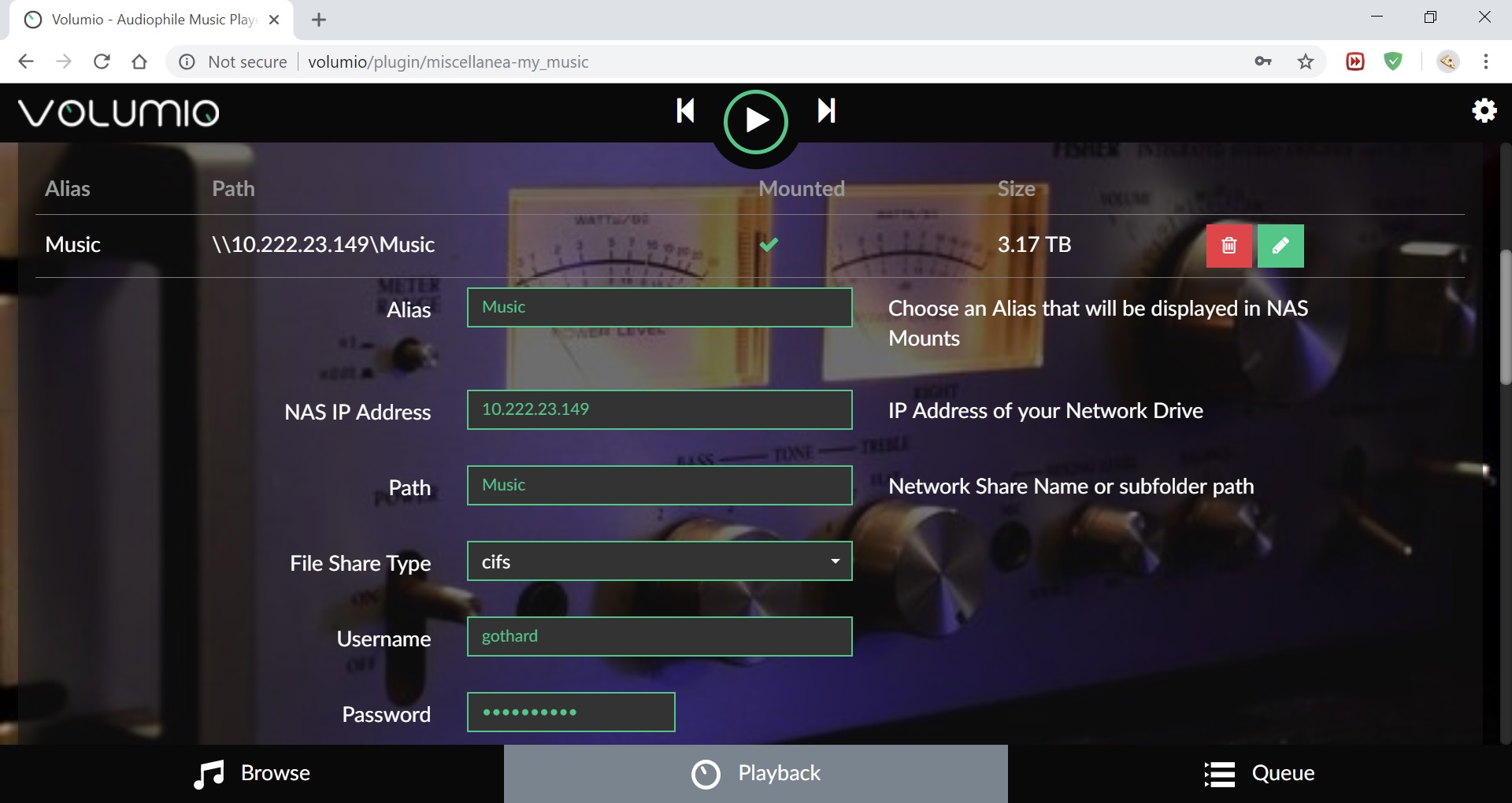1512x803 pixels.
Task: Click the Alias column header
Action: coord(68,189)
